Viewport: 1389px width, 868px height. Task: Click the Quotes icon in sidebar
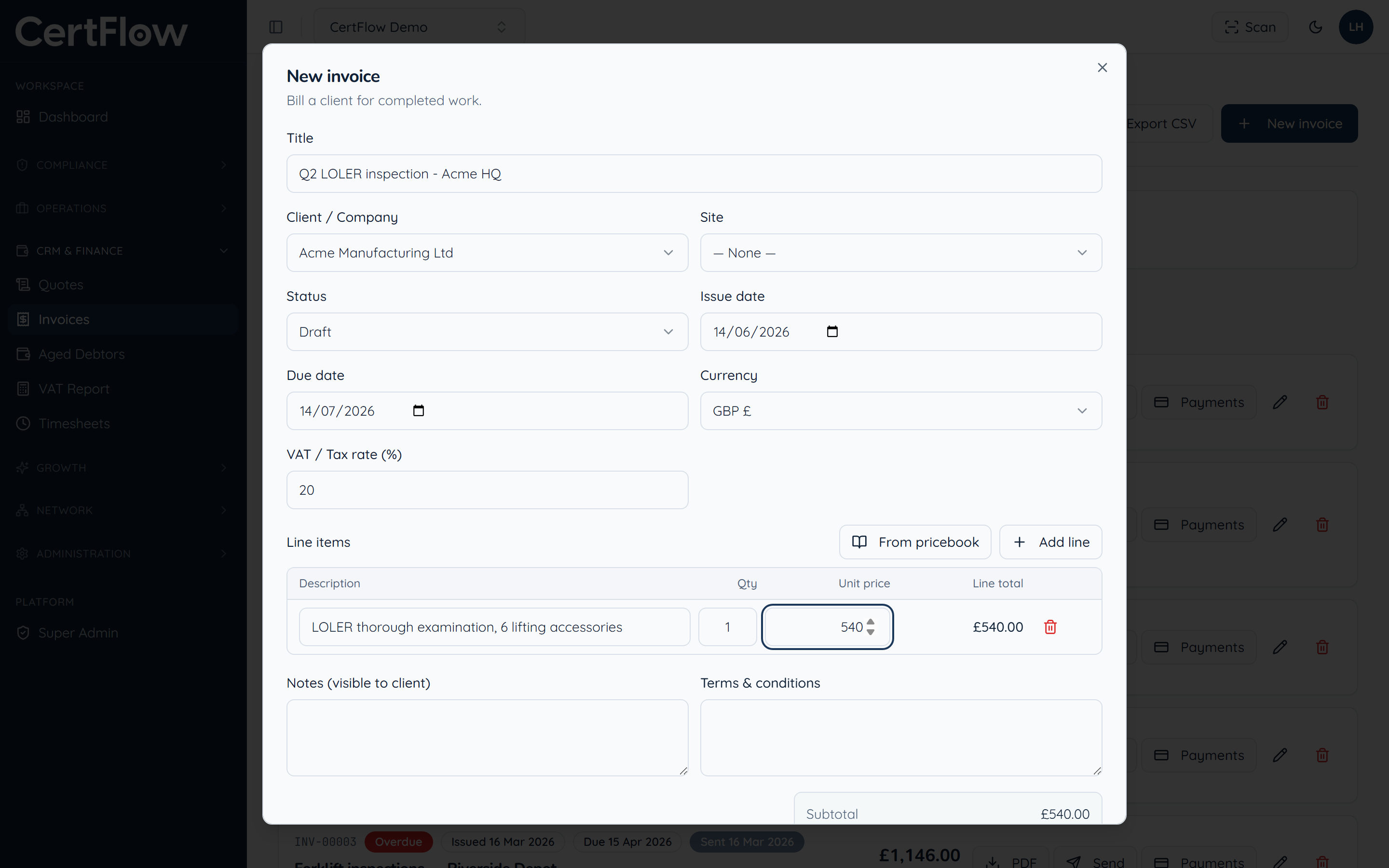[x=23, y=285]
